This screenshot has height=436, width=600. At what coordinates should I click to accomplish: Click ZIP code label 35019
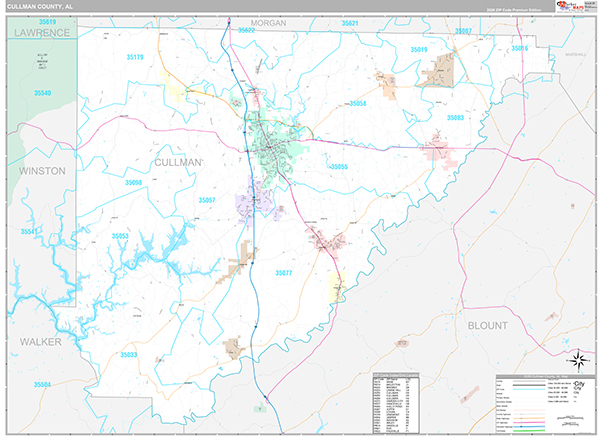coord(419,49)
